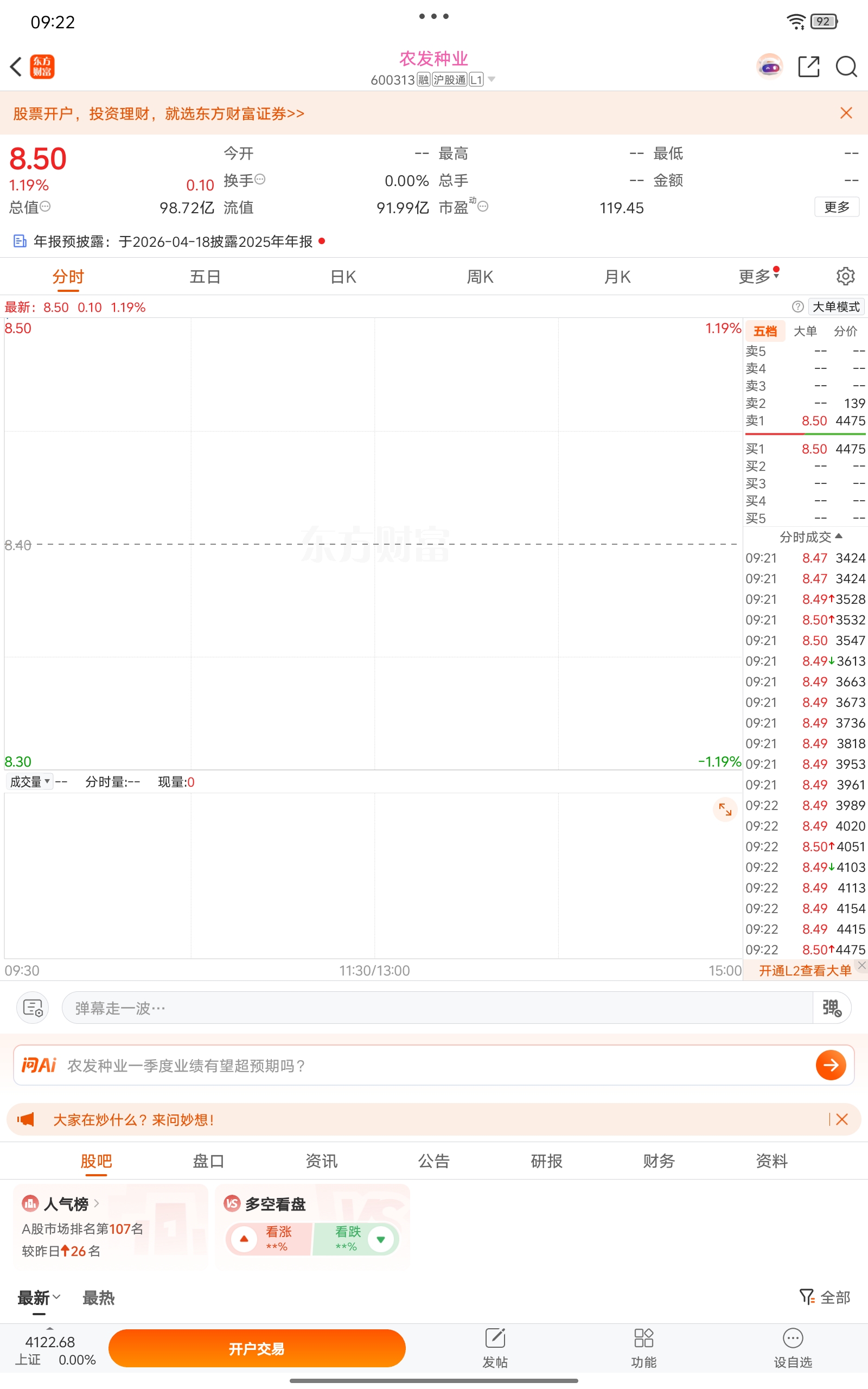Open 股票开户 promo link

tap(159, 113)
